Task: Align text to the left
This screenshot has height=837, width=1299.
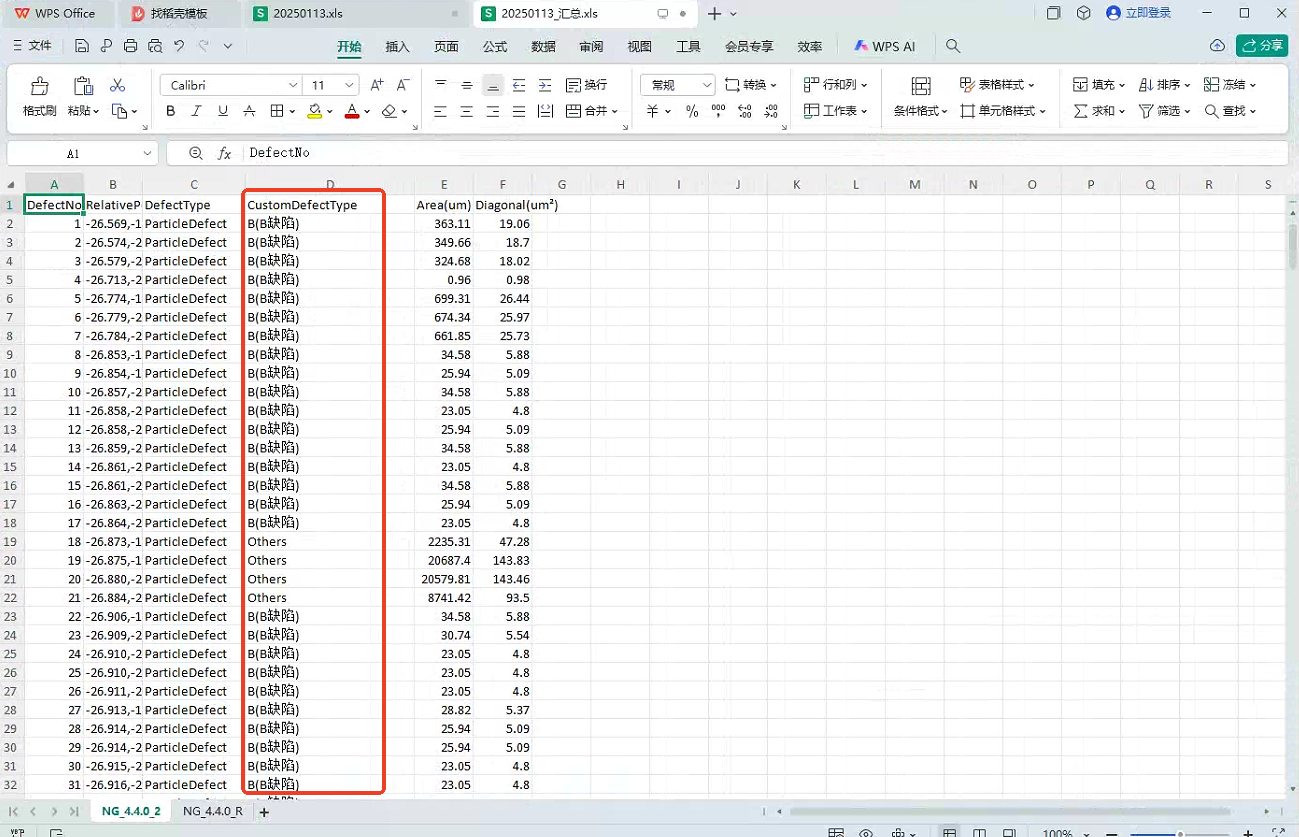Action: 441,111
